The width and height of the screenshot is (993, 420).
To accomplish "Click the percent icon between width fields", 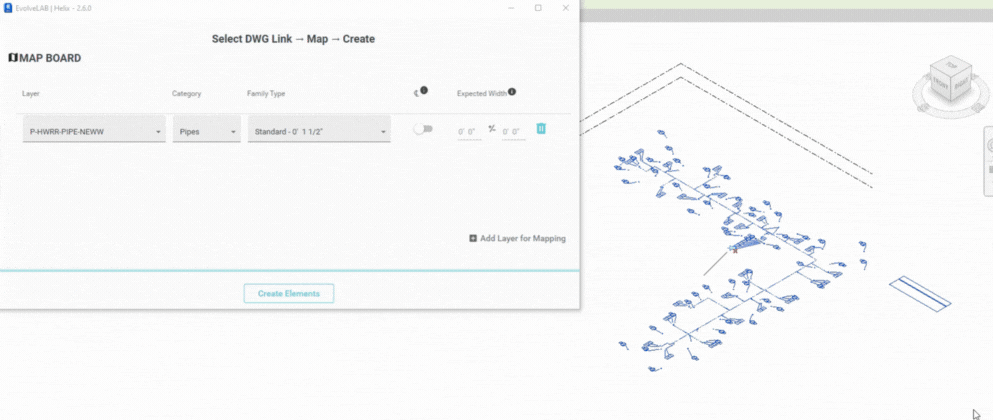I will coord(492,129).
